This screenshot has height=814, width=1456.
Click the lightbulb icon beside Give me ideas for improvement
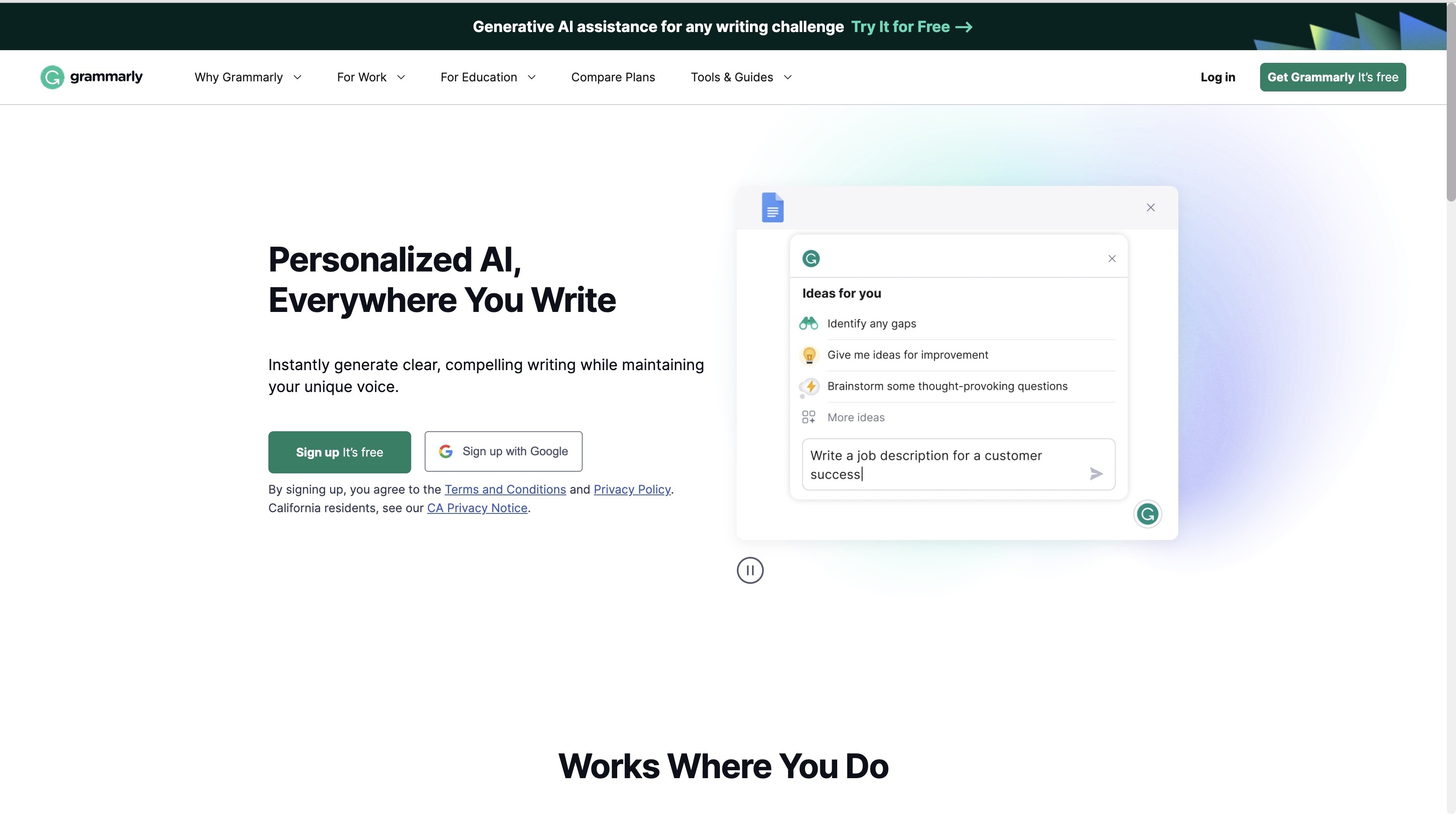click(808, 355)
